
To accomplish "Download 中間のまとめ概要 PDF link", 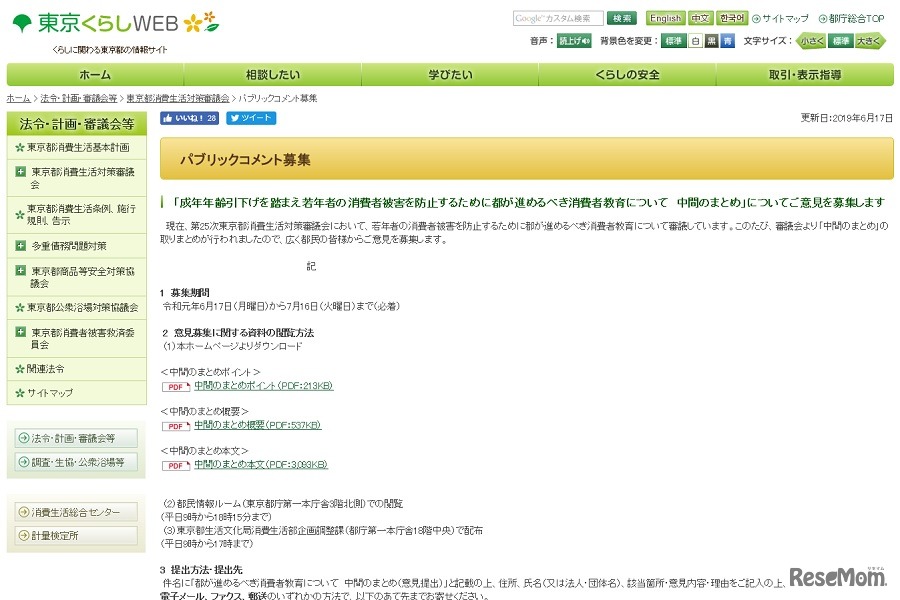I will pos(257,425).
